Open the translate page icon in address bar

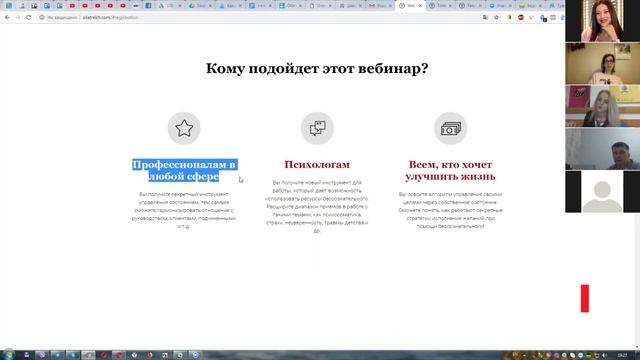click(485, 18)
